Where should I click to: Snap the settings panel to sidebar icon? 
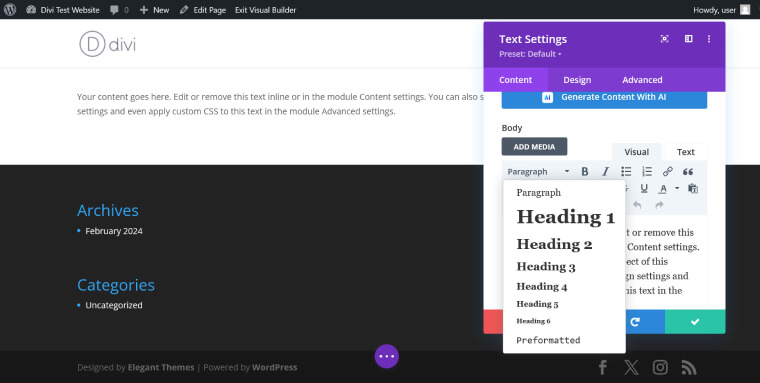688,39
